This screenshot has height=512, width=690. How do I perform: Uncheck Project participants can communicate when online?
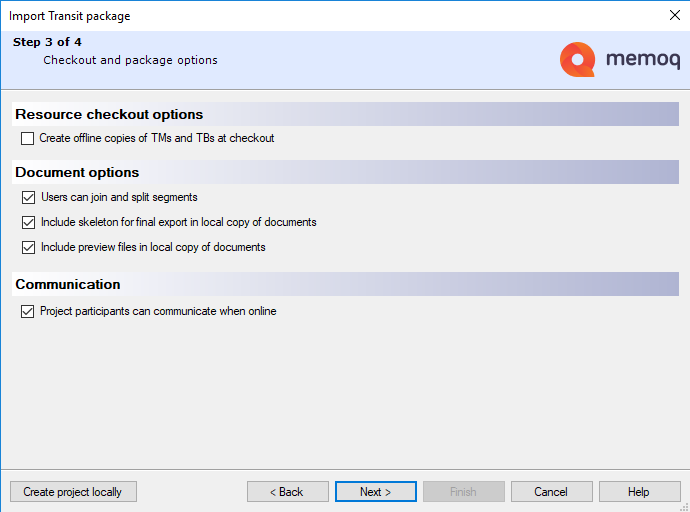(28, 311)
